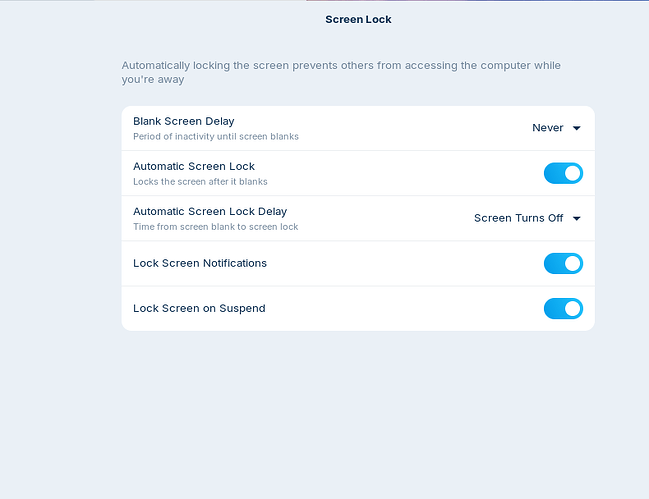Click the white knob of Automatic Screen Lock switch
This screenshot has height=499, width=649.
click(572, 173)
